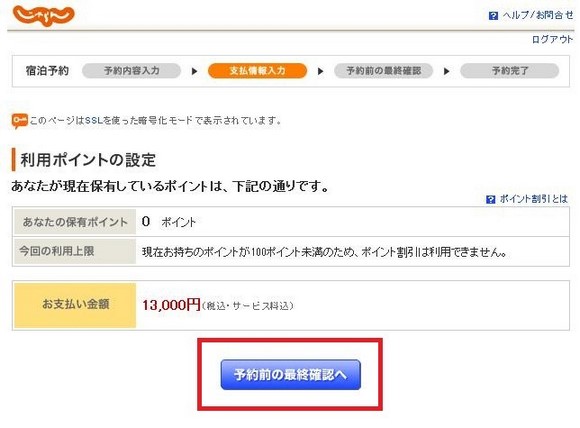
Task: Click the 宿泊予約 label
Action: click(x=47, y=71)
